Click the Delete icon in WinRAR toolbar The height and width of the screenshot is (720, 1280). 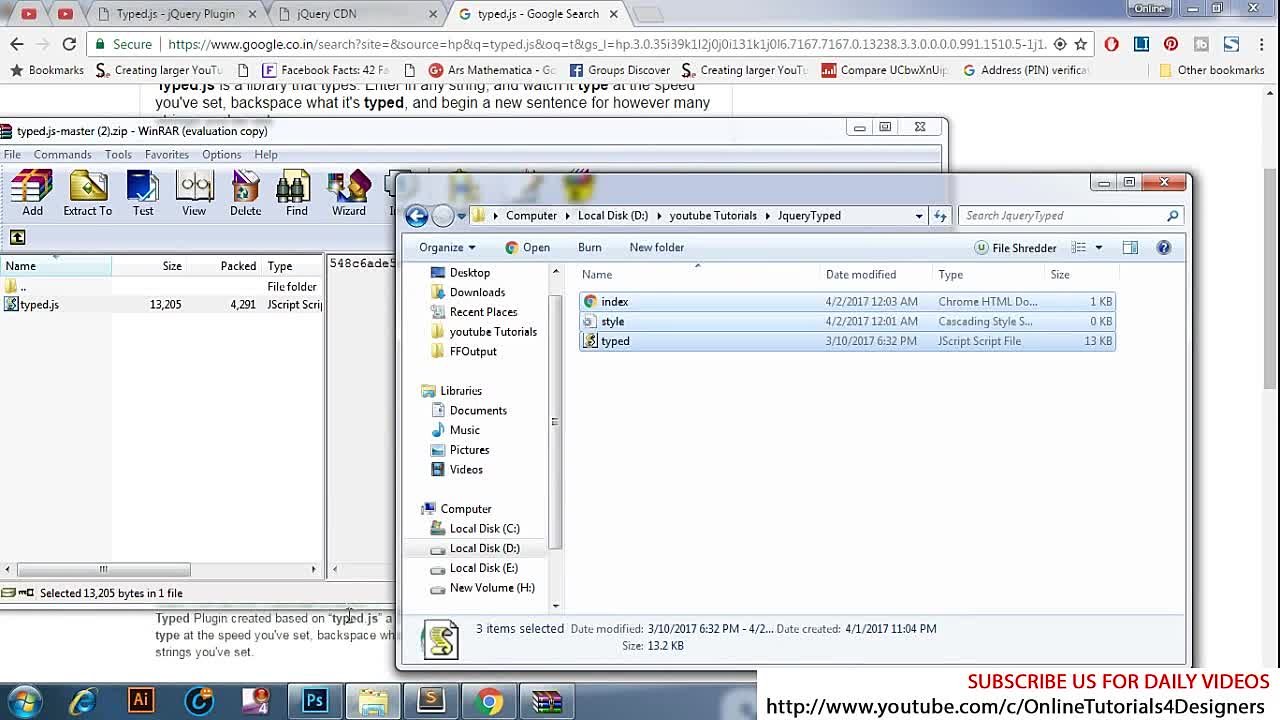(245, 193)
